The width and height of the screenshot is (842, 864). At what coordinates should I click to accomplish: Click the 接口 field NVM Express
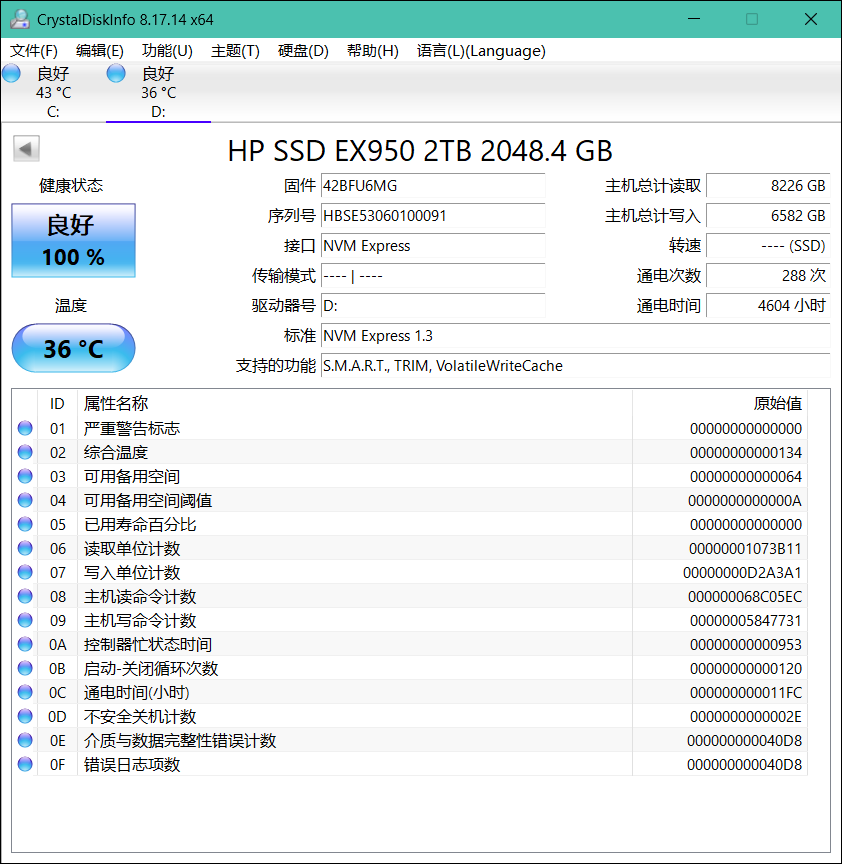tap(433, 246)
